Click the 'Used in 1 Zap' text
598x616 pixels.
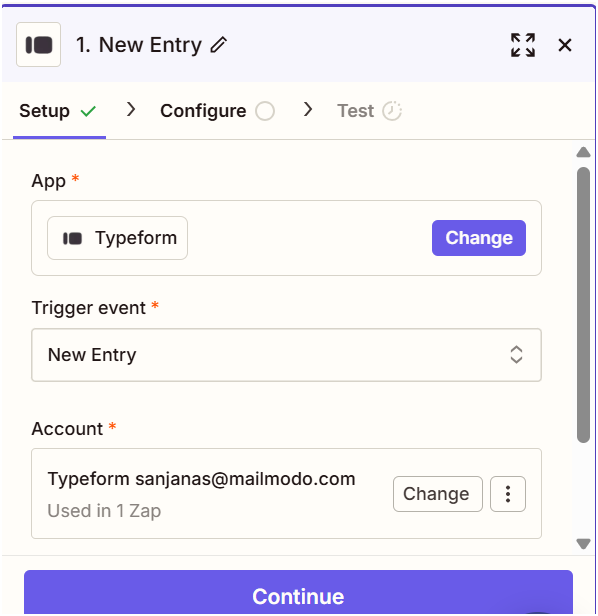click(104, 511)
